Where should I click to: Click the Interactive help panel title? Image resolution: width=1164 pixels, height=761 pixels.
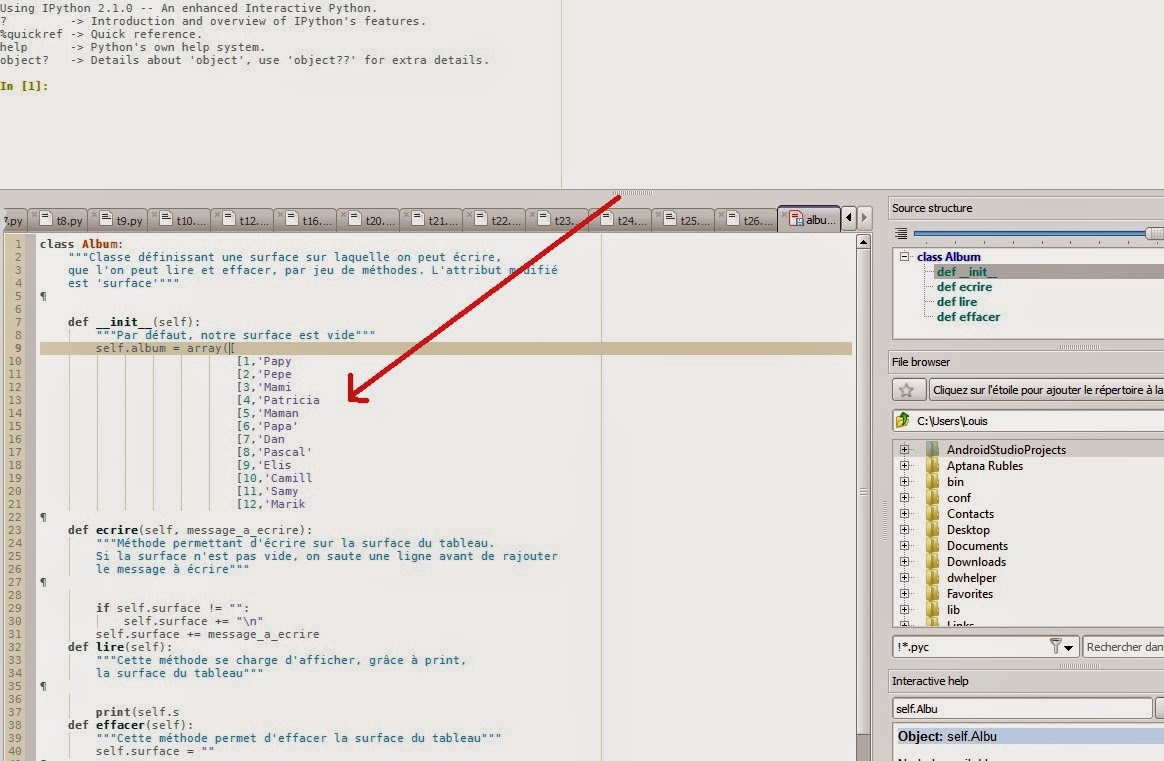coord(930,681)
